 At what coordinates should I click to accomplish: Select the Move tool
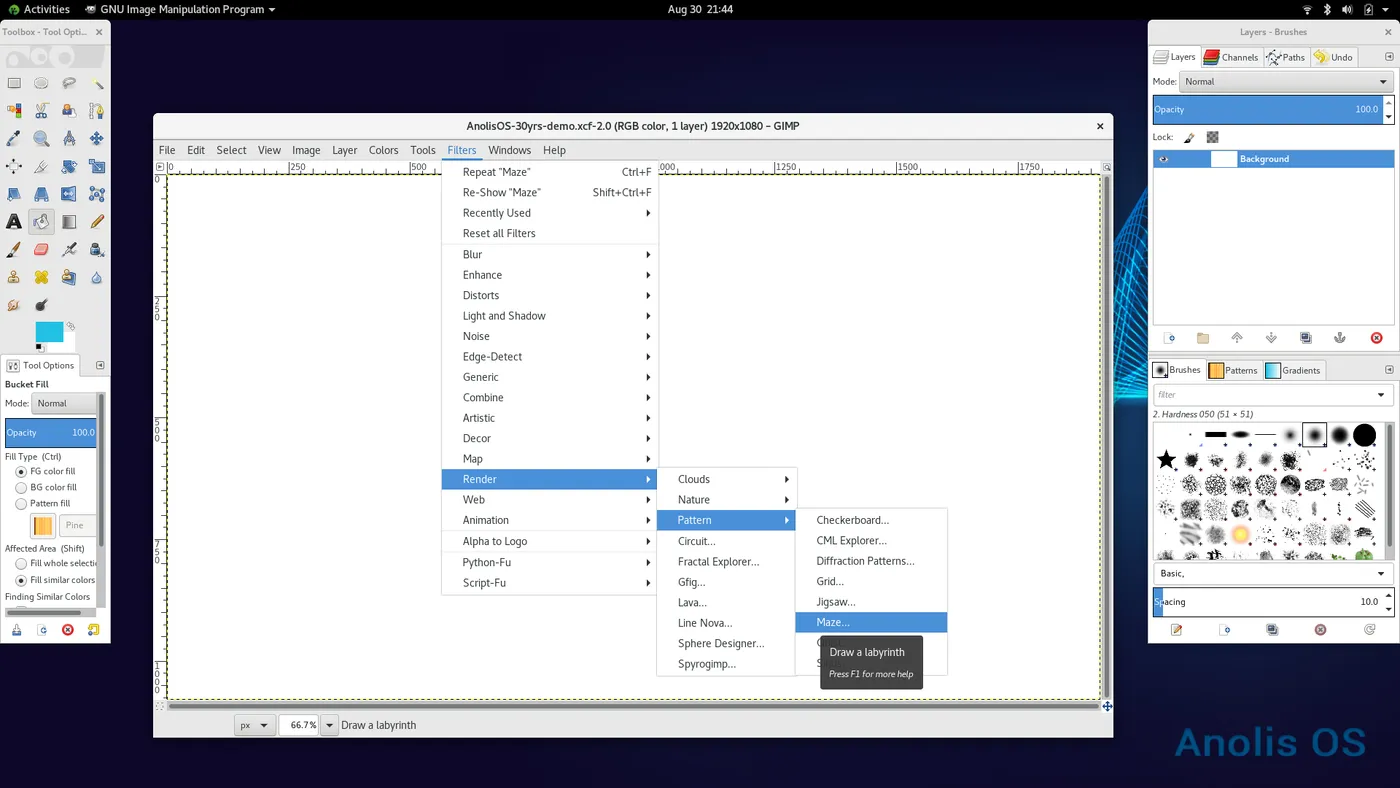pos(96,139)
